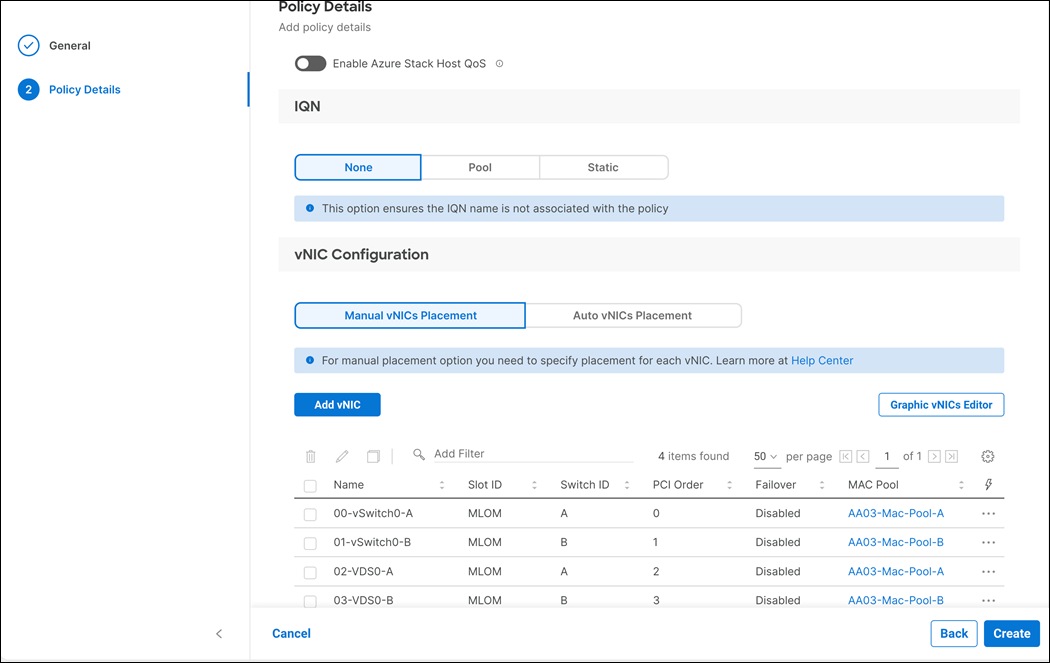Click the edit pencil icon above table
The height and width of the screenshot is (663, 1050).
pyautogui.click(x=342, y=456)
